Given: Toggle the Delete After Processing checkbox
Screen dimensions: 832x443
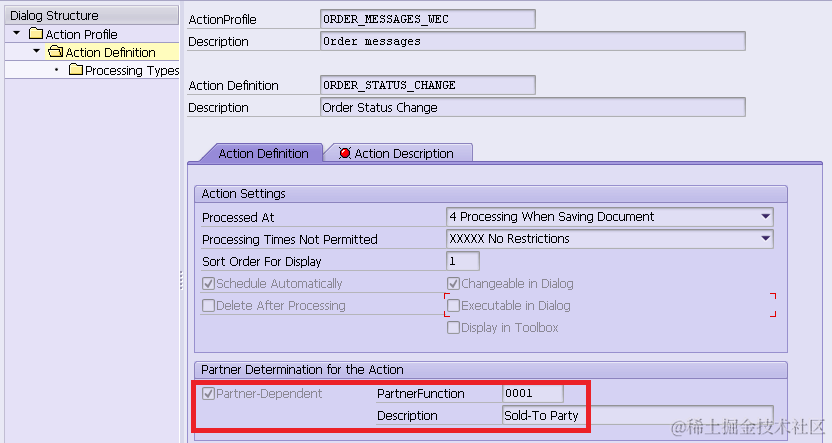Looking at the screenshot, I should (x=209, y=306).
